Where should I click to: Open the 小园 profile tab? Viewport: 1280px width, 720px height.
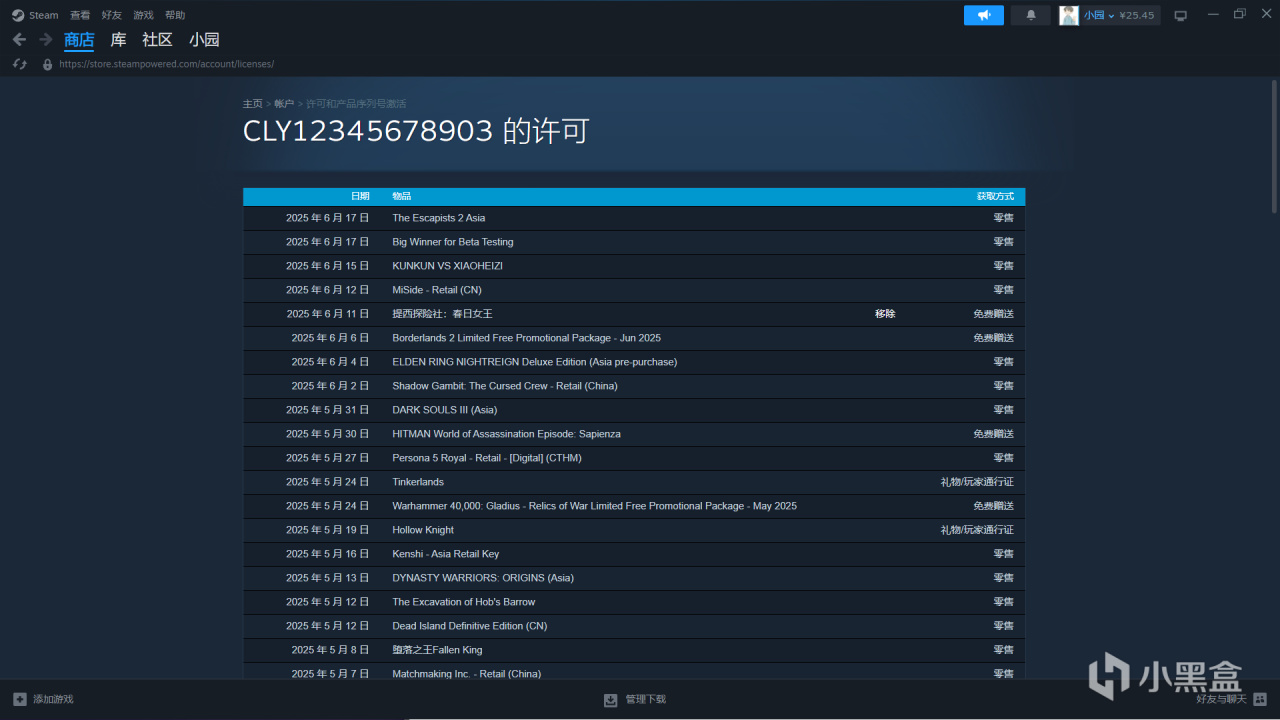click(x=204, y=40)
